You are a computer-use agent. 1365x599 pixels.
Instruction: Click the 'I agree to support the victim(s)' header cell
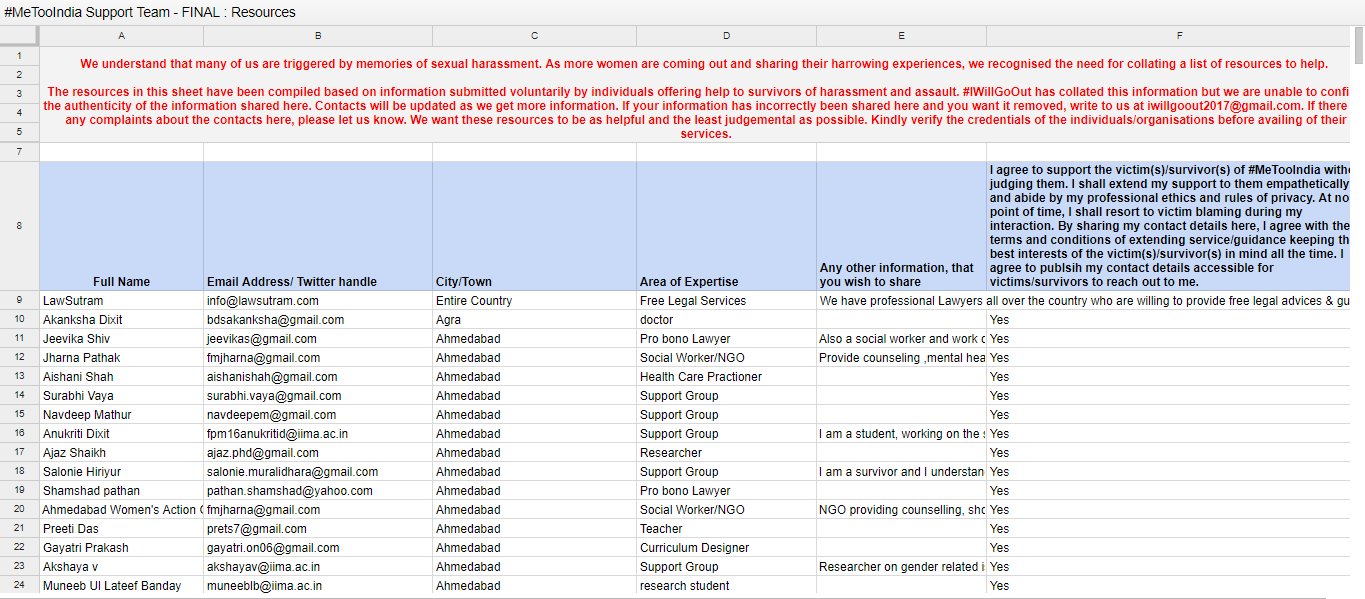click(x=1168, y=226)
